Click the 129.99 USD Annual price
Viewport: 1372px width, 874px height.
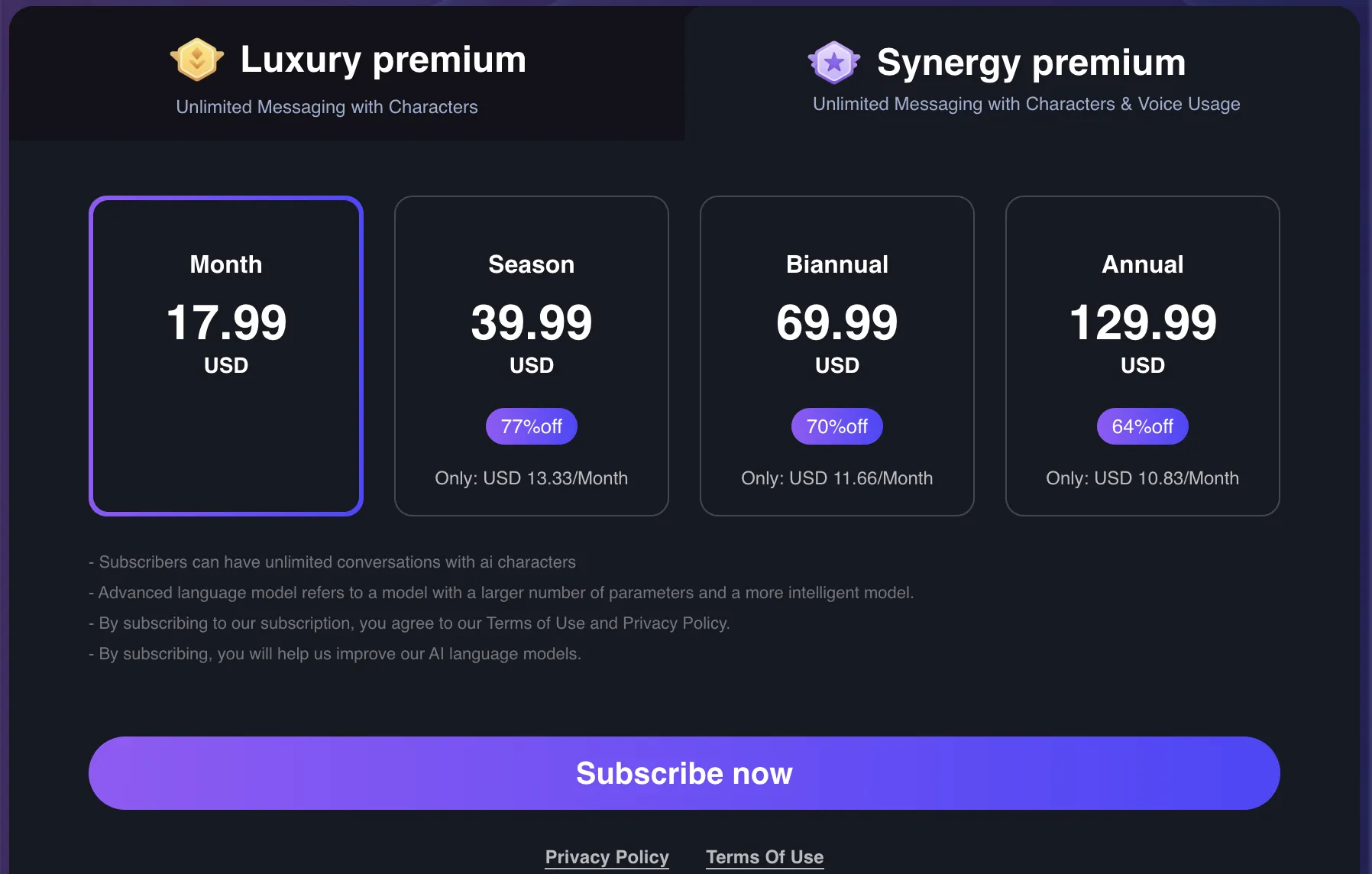(x=1142, y=322)
